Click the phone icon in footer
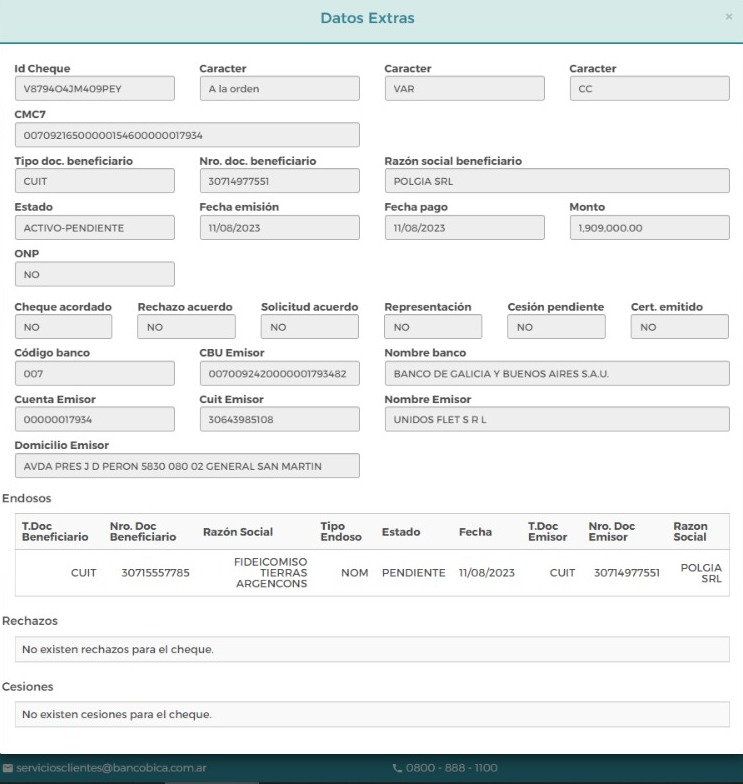 (x=397, y=768)
